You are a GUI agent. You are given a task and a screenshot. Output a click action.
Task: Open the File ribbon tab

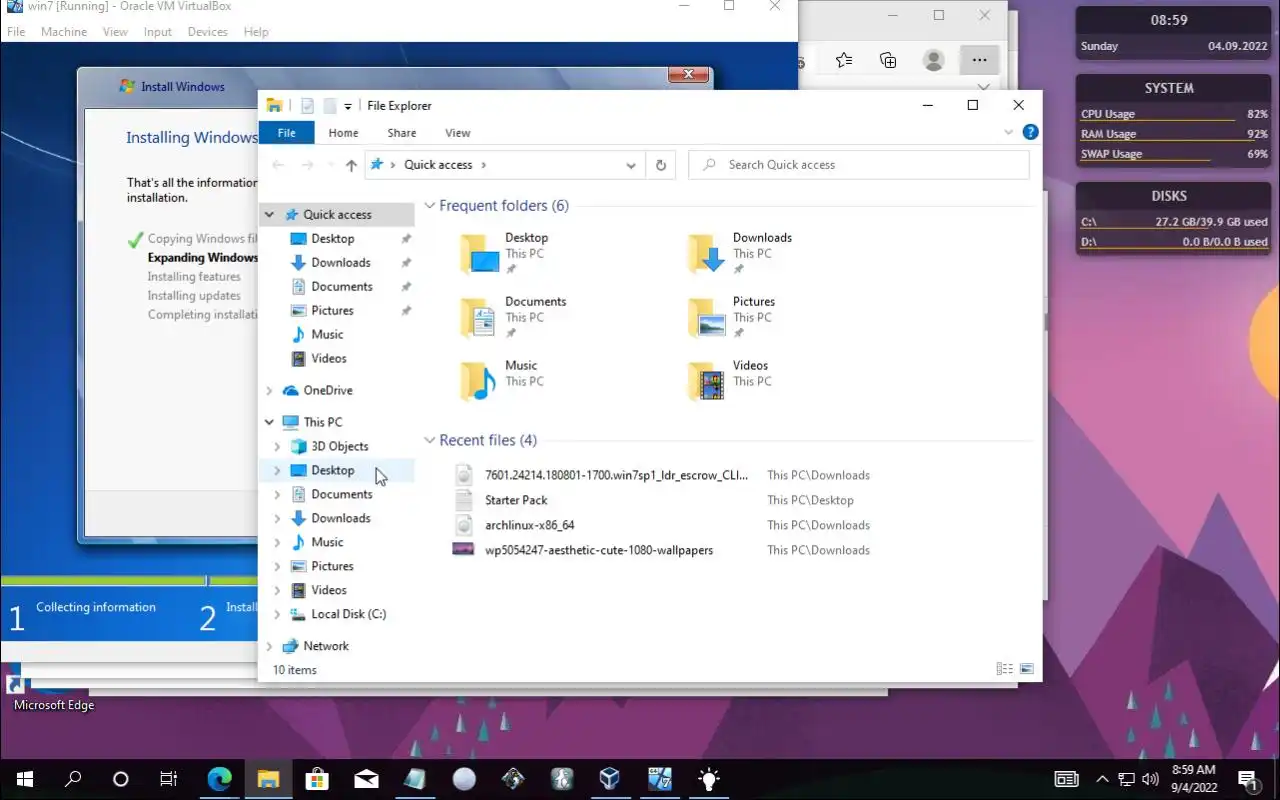286,133
